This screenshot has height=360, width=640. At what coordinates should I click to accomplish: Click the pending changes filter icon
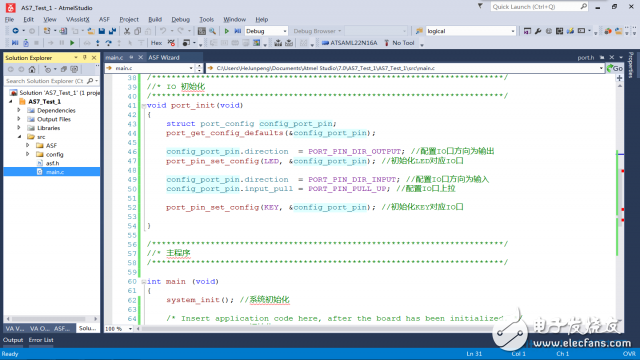[47, 69]
